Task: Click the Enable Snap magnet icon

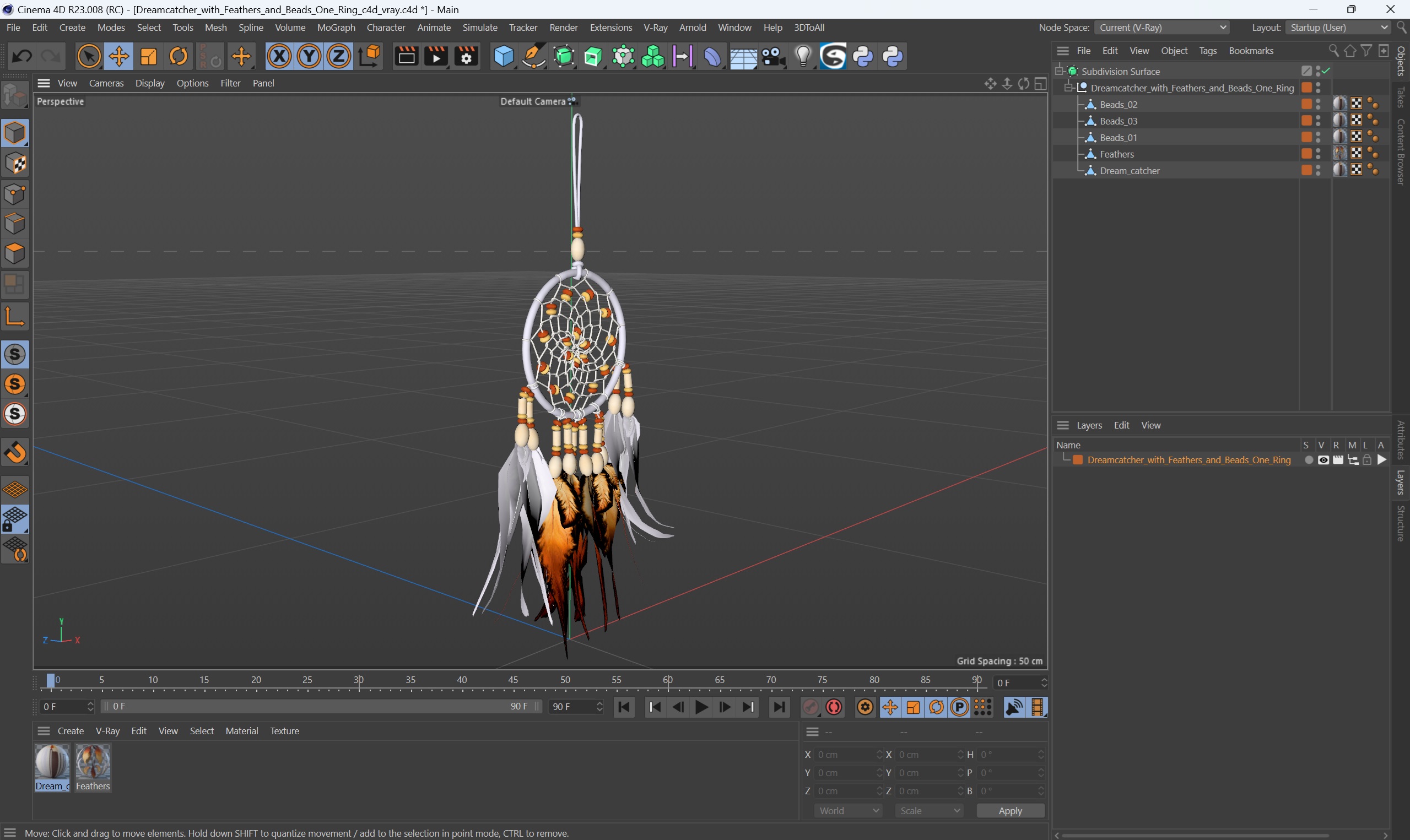Action: click(15, 452)
